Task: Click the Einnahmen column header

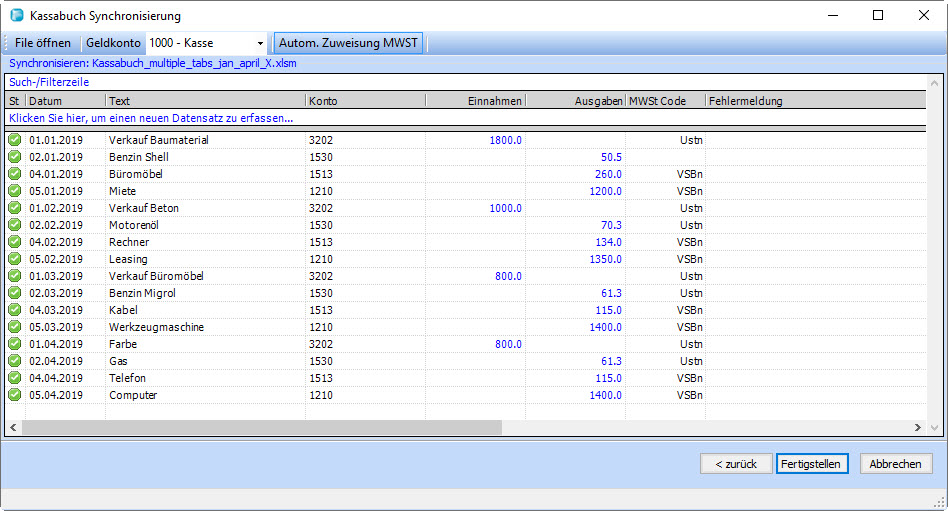Action: pyautogui.click(x=475, y=101)
